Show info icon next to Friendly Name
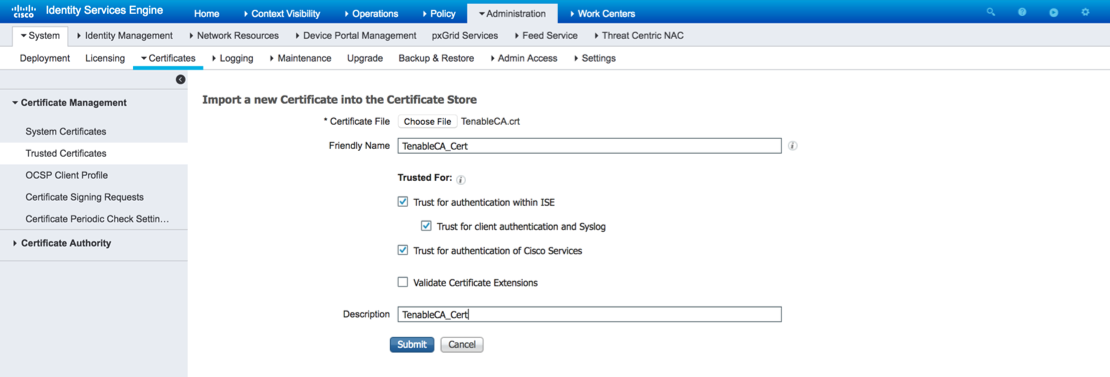The height and width of the screenshot is (377, 1110). tap(793, 146)
